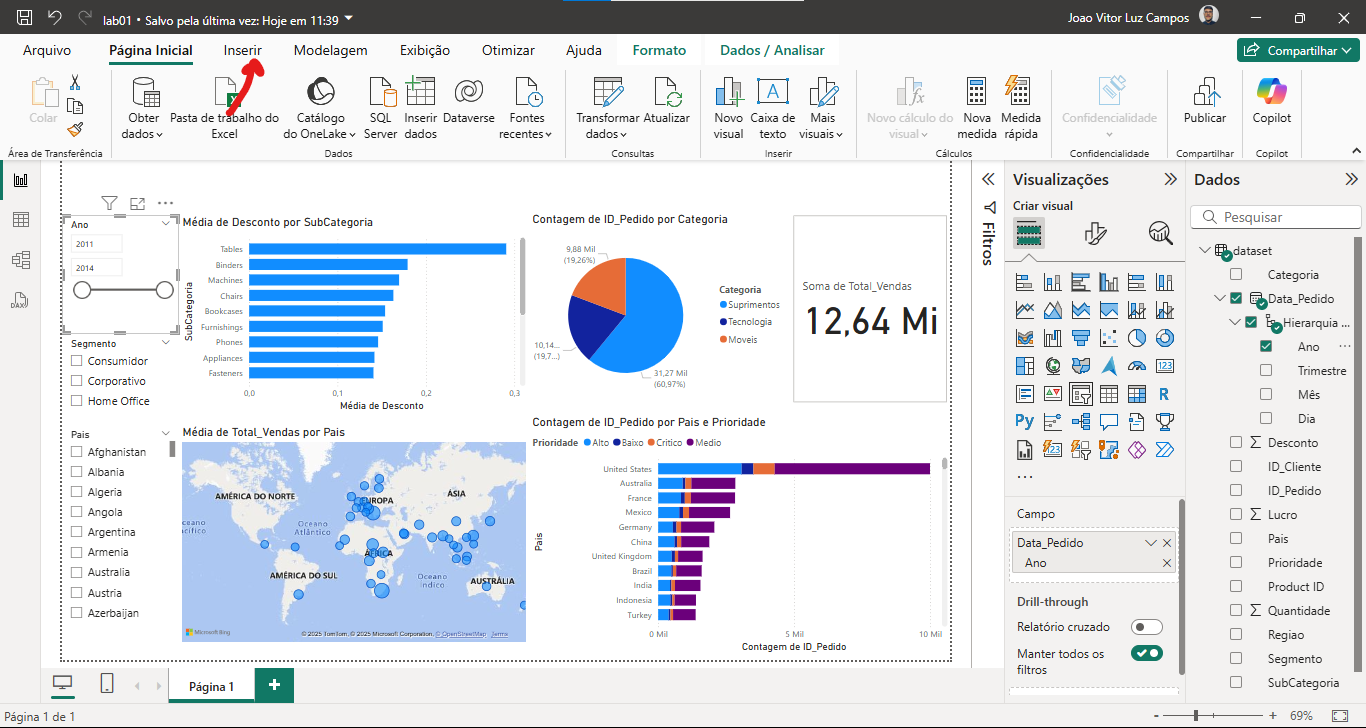This screenshot has height=728, width=1366.
Task: Add a new report page
Action: pos(274,685)
